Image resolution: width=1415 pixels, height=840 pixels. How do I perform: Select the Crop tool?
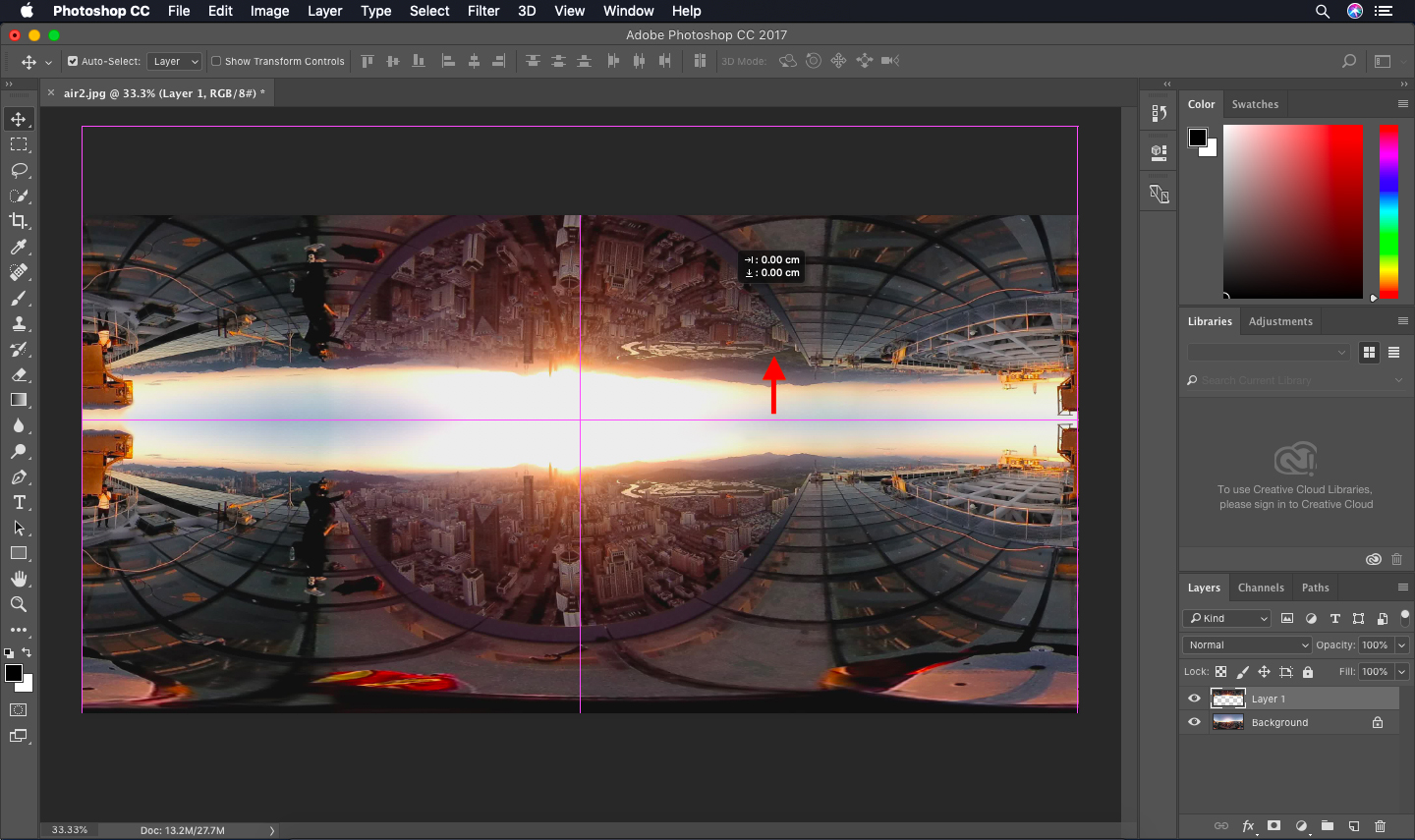pos(19,221)
